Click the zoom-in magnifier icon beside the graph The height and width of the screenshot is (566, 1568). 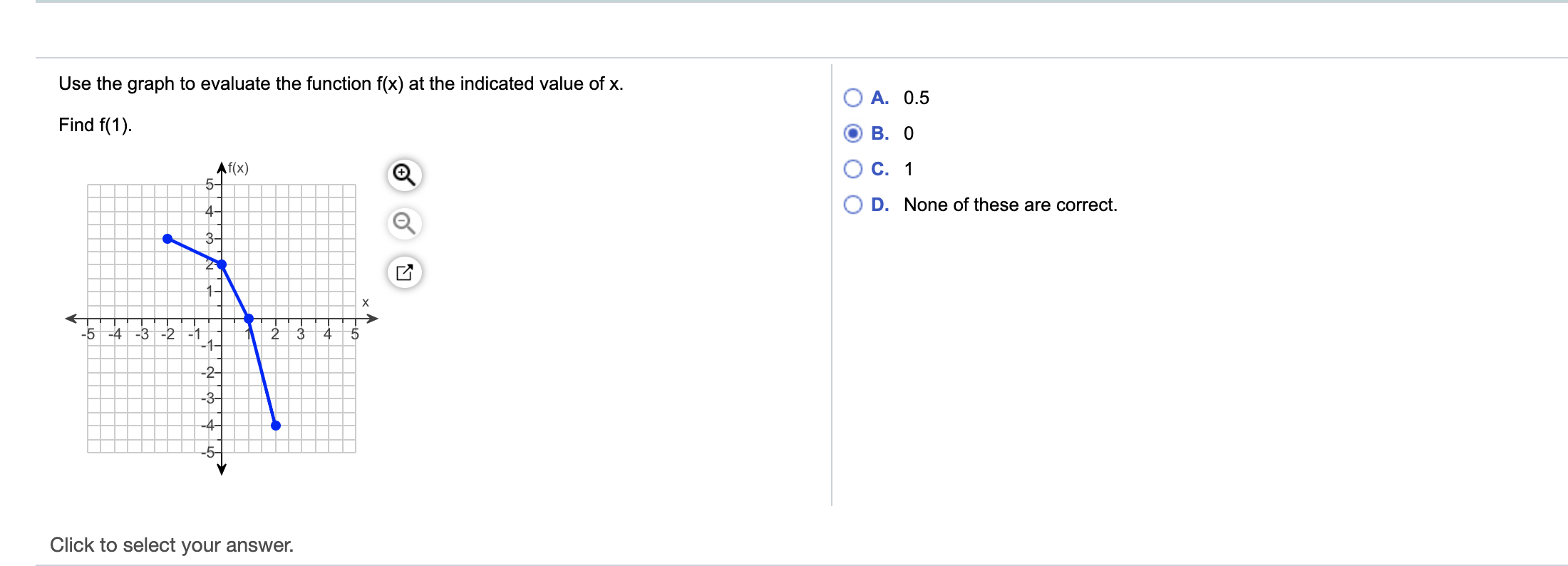click(404, 173)
